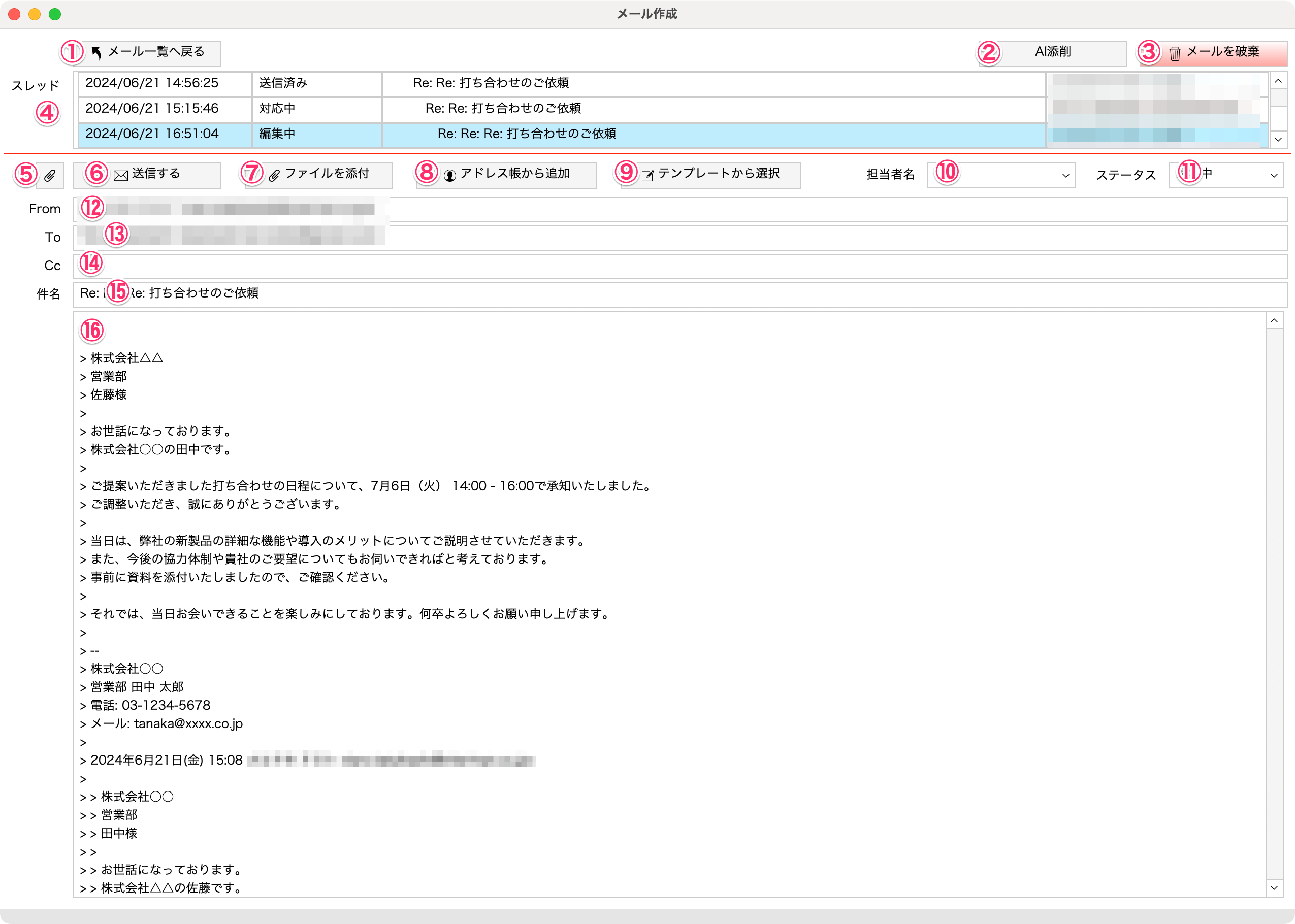Maximize the window with the green button
Screen dimensions: 1295x924
[55, 14]
